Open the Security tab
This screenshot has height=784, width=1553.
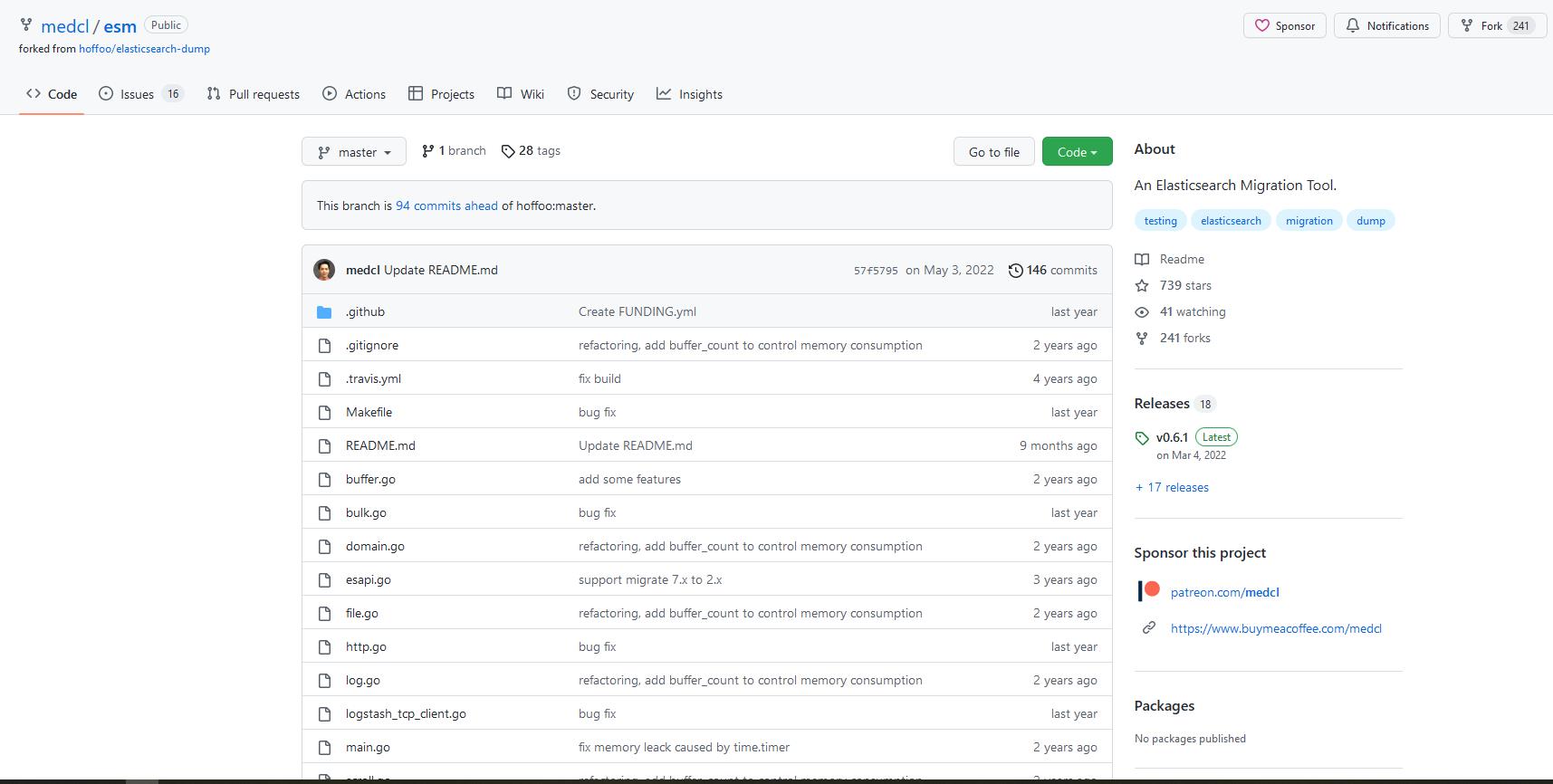click(600, 94)
